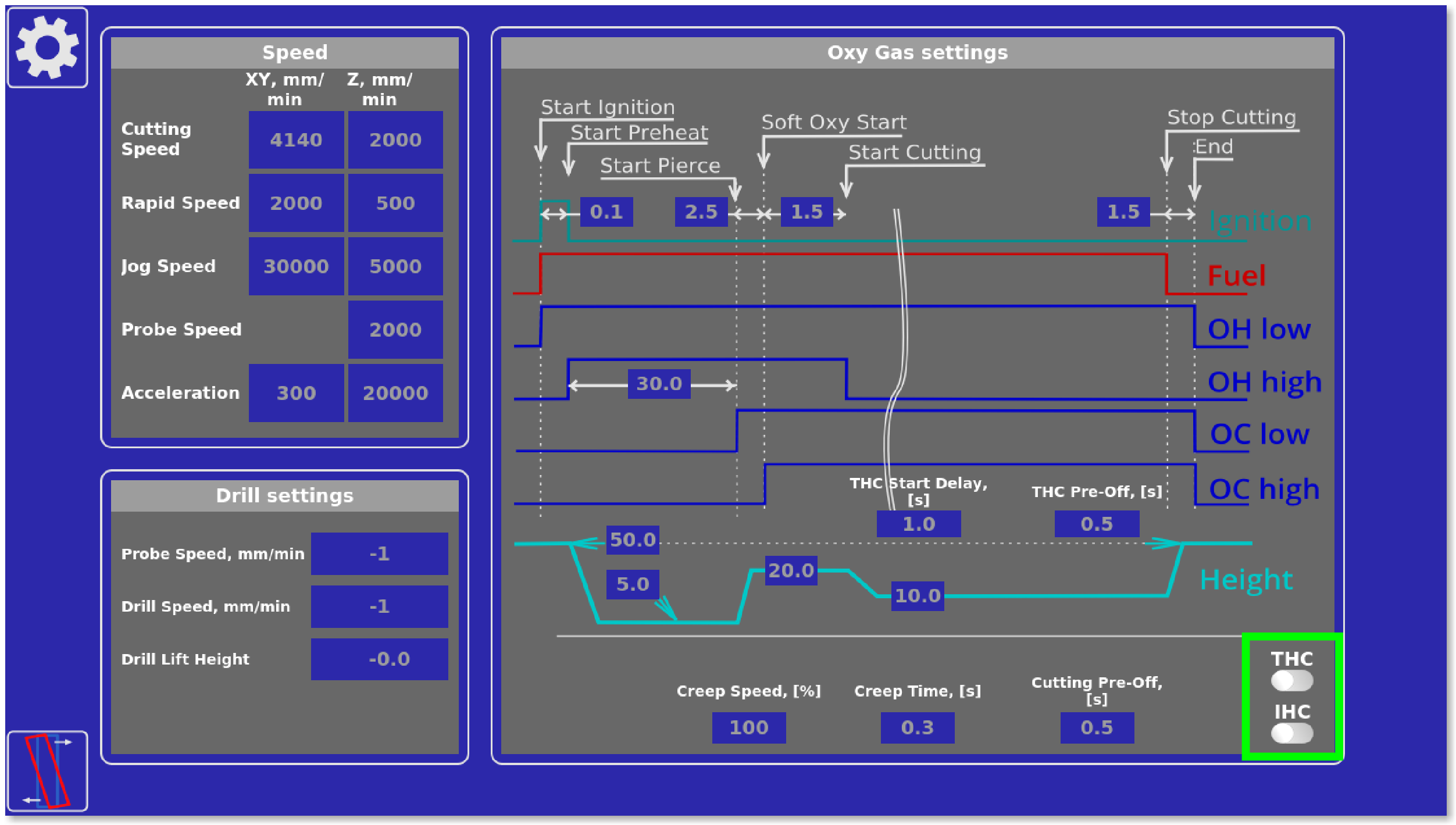
Task: Click the tilted rectangle alignment icon
Action: point(47,771)
